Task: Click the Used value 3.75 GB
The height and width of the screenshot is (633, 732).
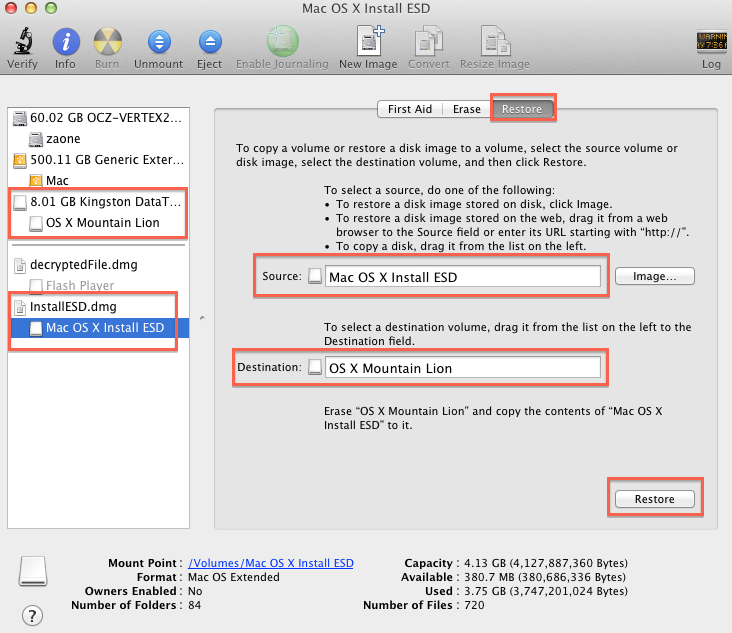Action: pyautogui.click(x=546, y=591)
